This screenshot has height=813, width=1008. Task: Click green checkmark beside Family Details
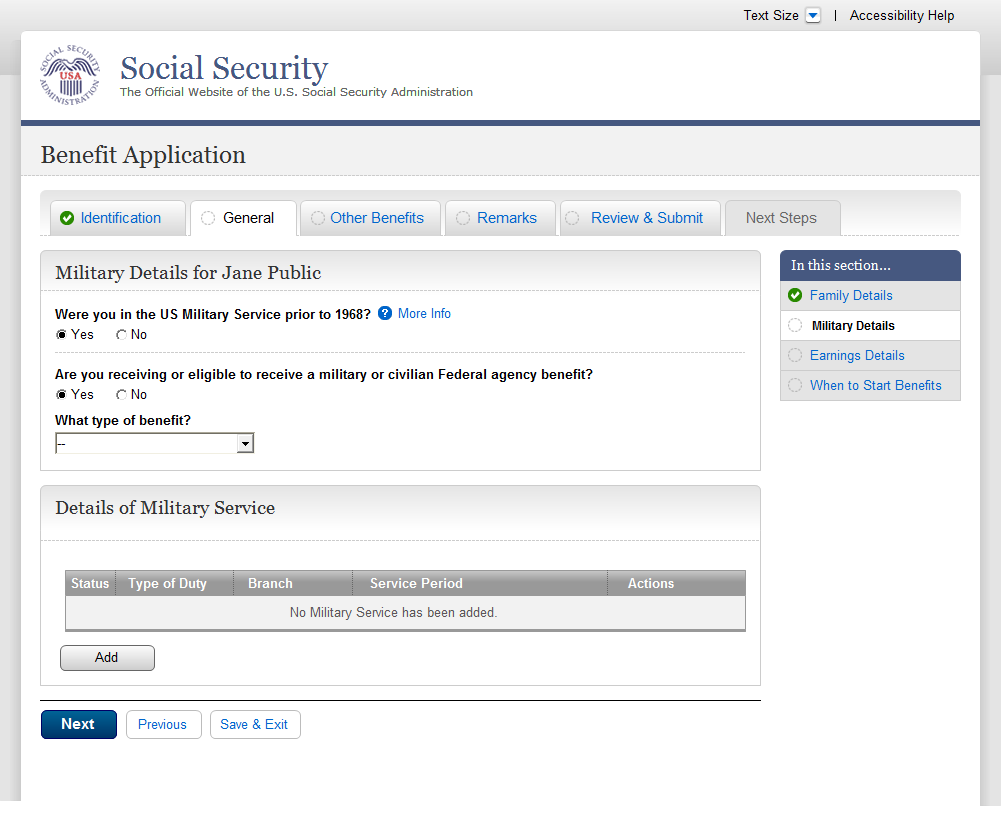[x=795, y=296]
